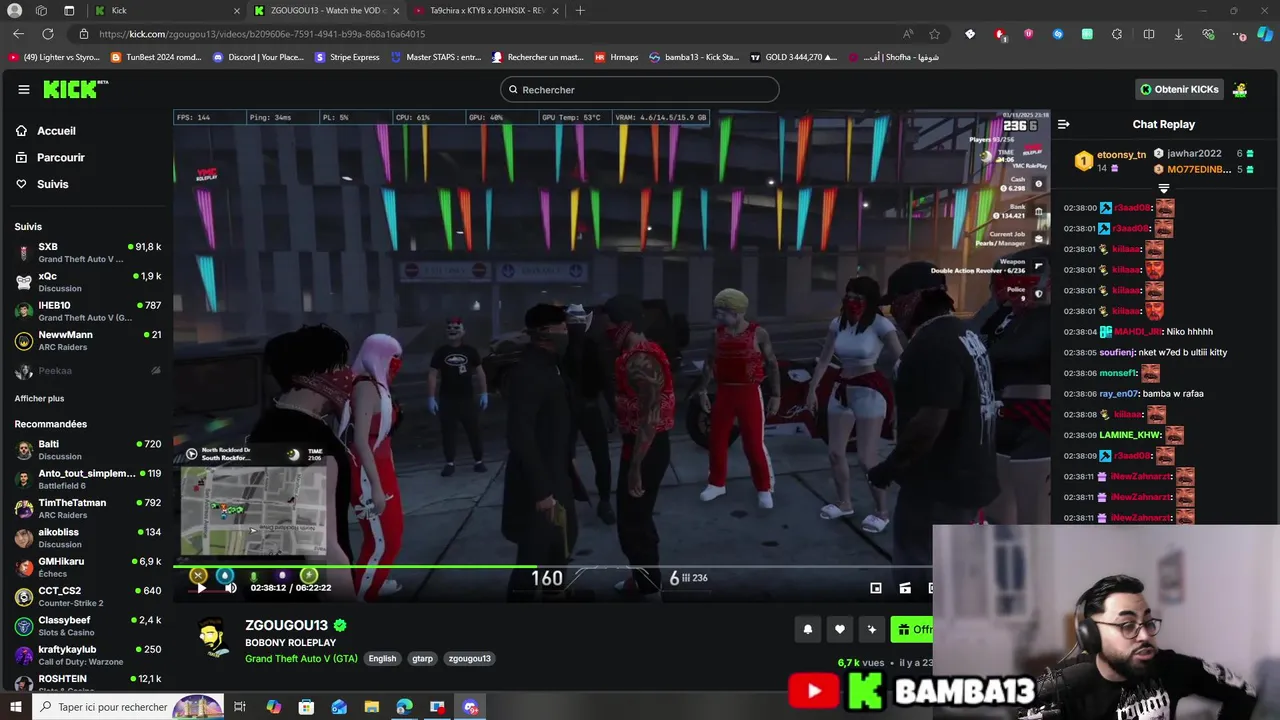Screen dimensions: 1280x720
Task: Open recommended channel Anto_tout_simplem...
Action: point(87,479)
